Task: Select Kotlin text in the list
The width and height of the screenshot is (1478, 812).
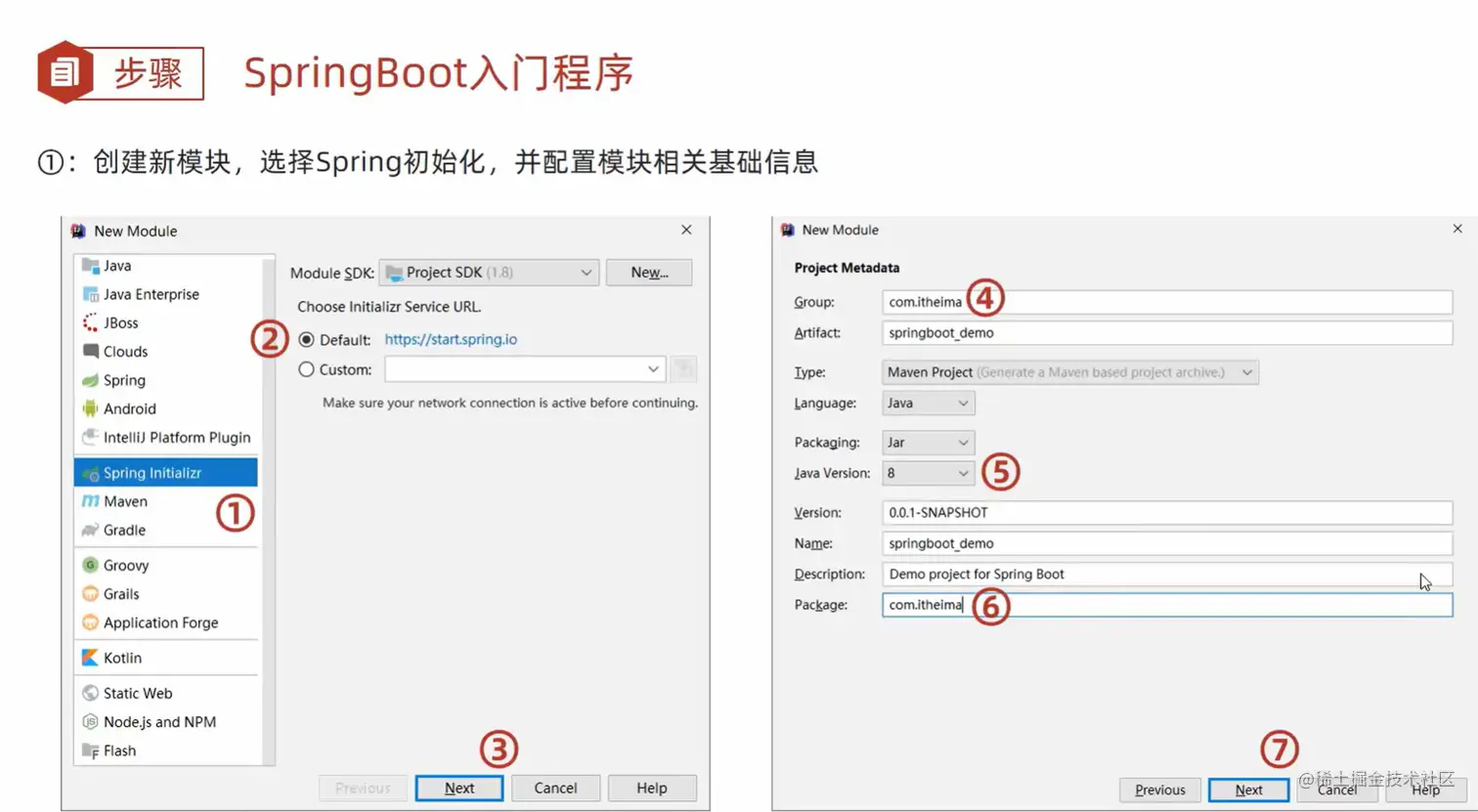Action: 122,658
